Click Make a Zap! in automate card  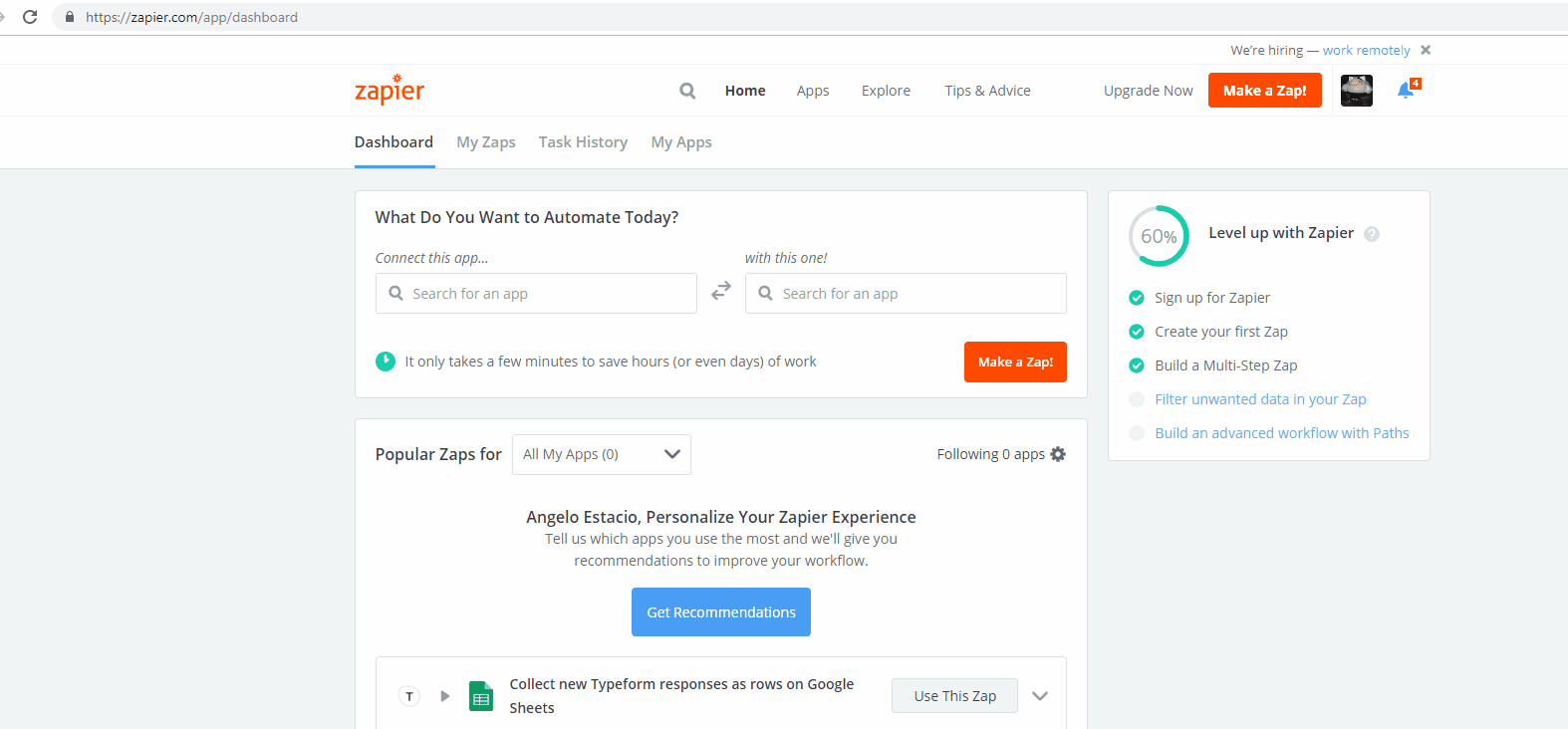pos(1015,363)
